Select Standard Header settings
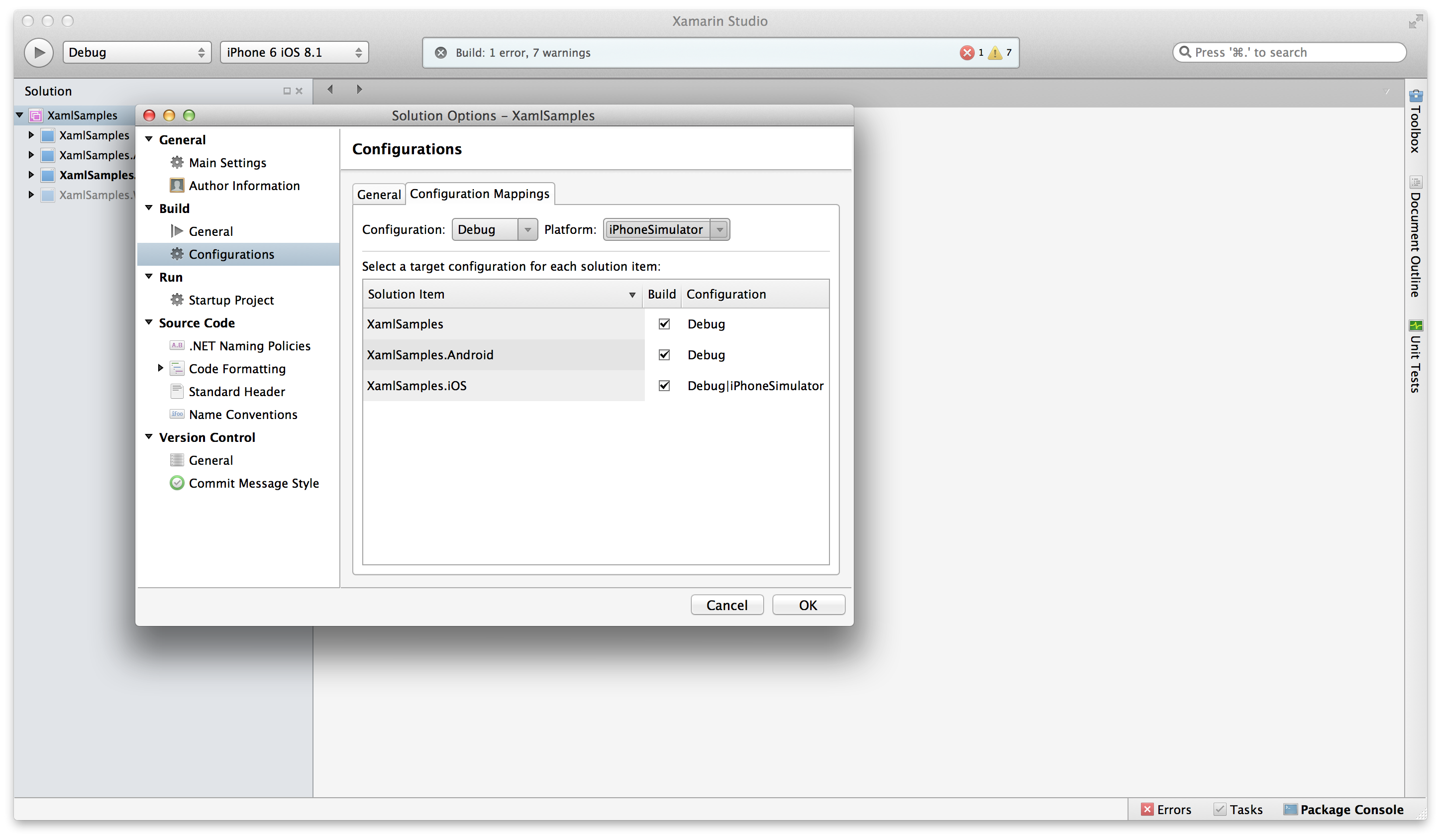Screen dimensions: 1441x840 236,391
